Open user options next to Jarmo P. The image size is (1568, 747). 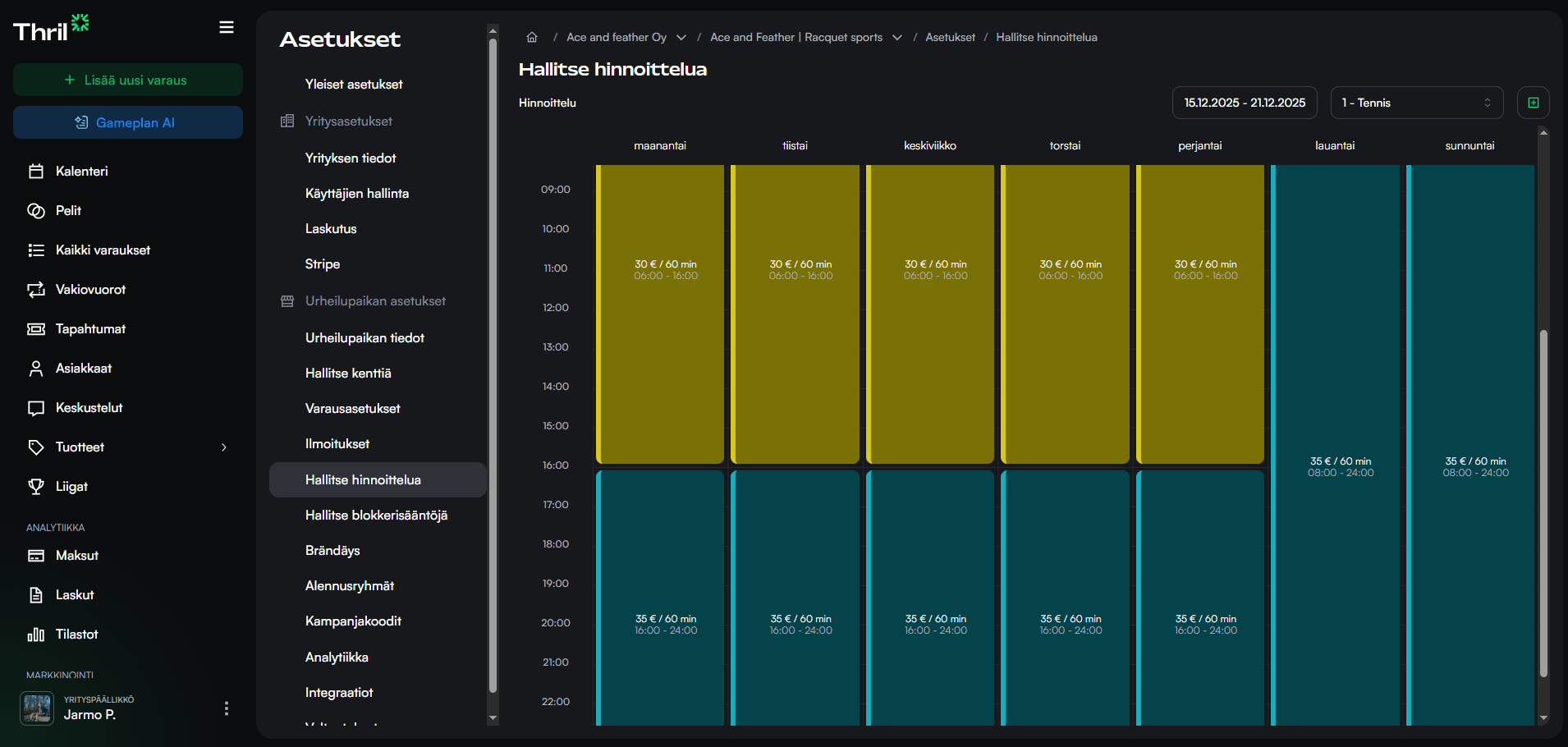coord(227,708)
